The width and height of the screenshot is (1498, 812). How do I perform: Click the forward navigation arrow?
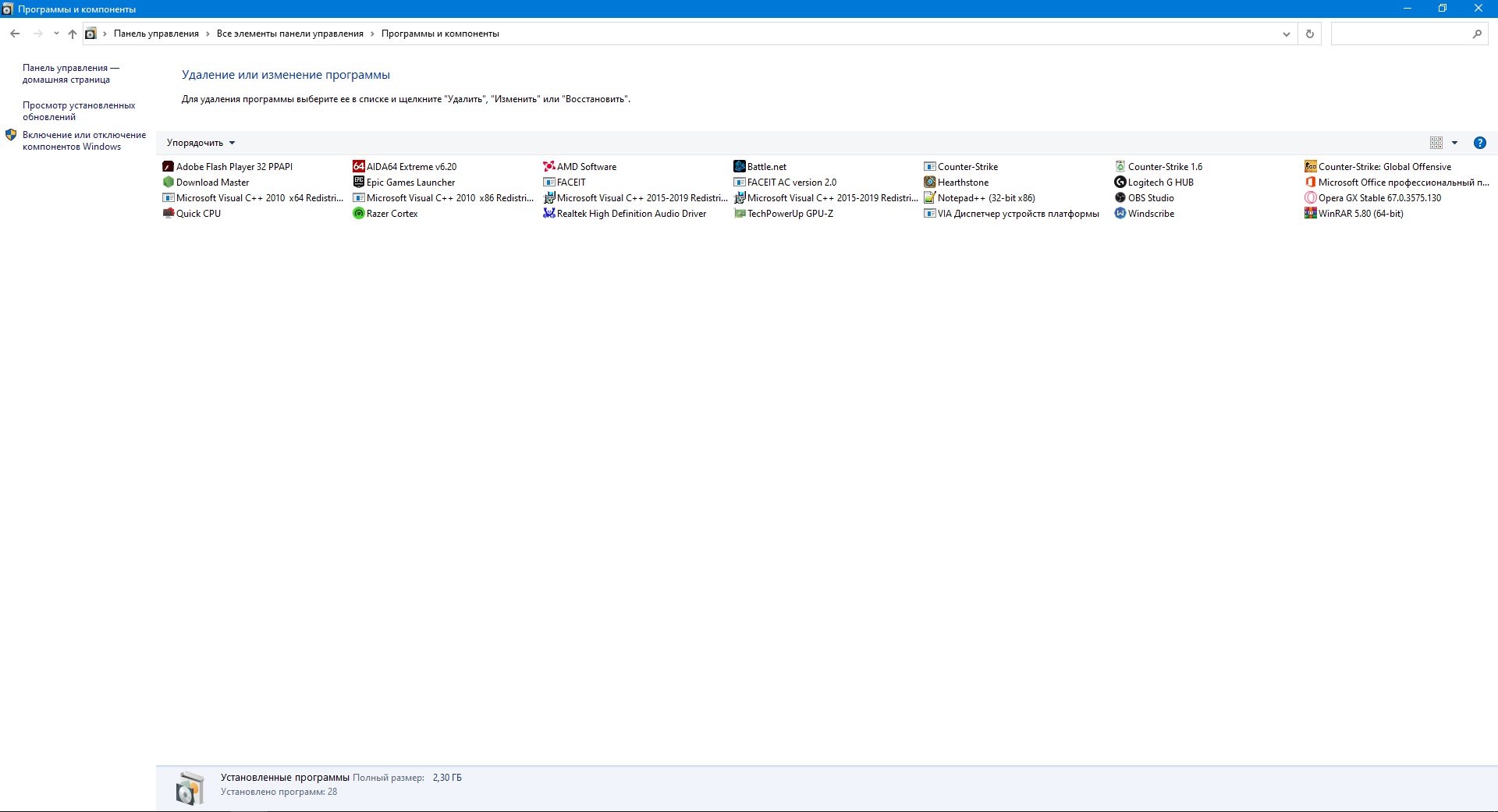click(x=37, y=34)
